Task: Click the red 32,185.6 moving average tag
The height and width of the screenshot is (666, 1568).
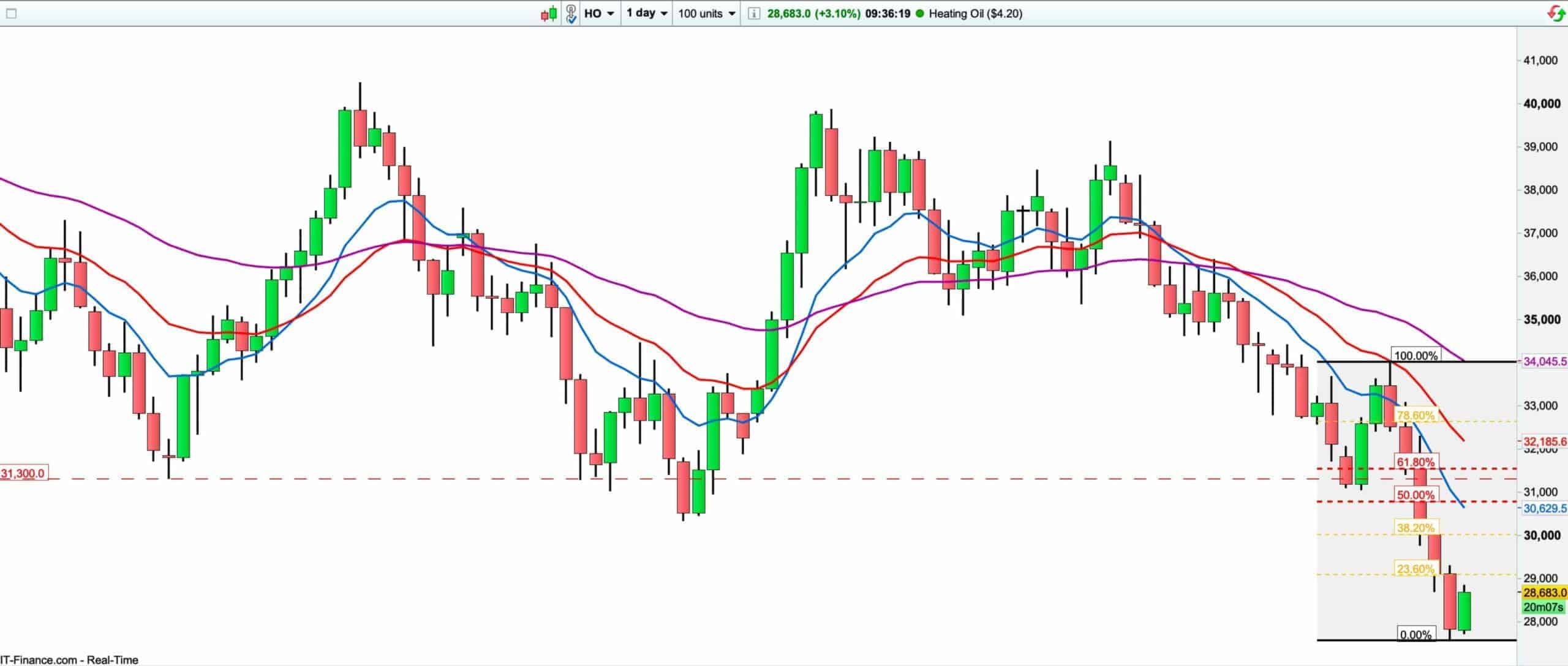Action: tap(1544, 441)
